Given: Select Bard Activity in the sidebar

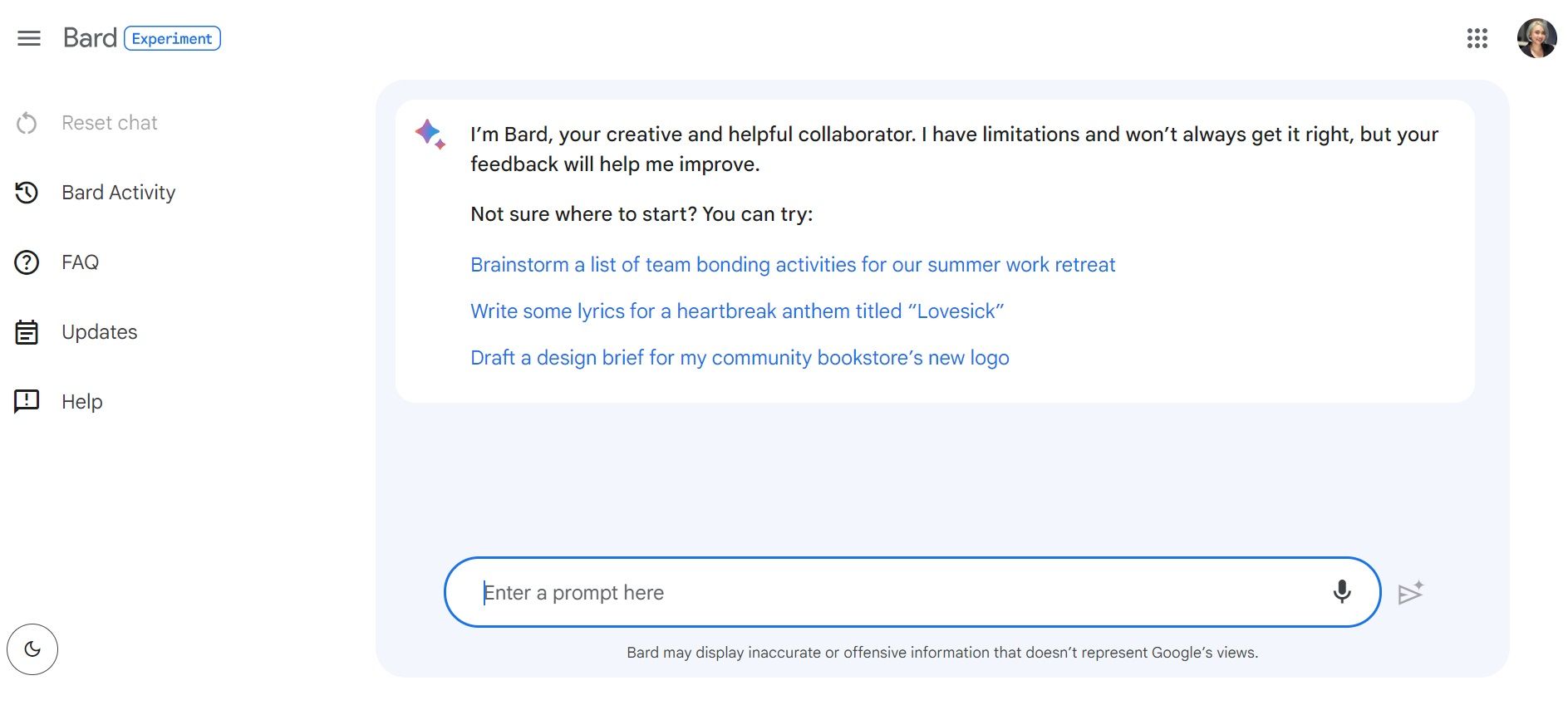Looking at the screenshot, I should [x=118, y=193].
